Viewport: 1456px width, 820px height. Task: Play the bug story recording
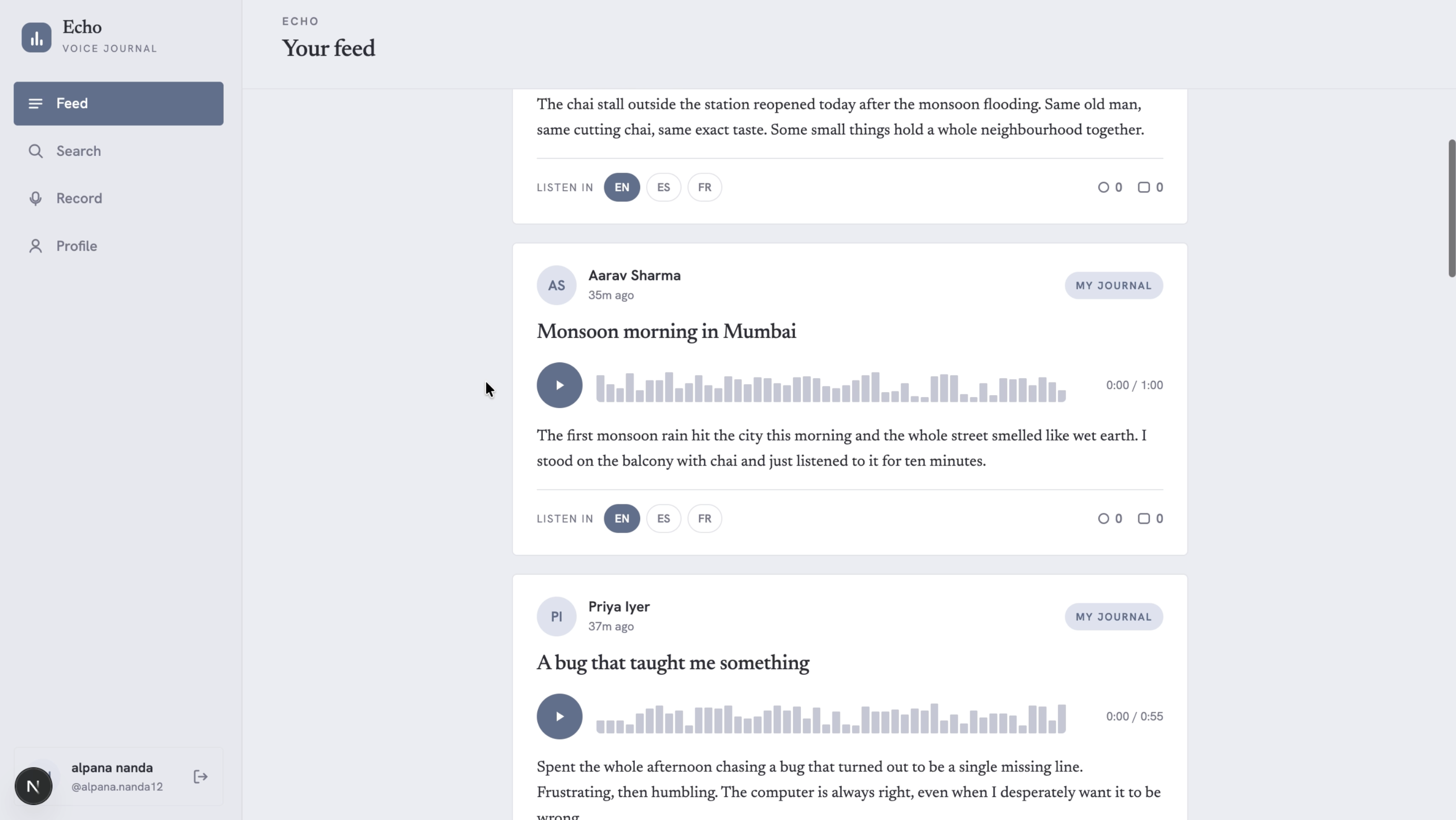pos(559,717)
